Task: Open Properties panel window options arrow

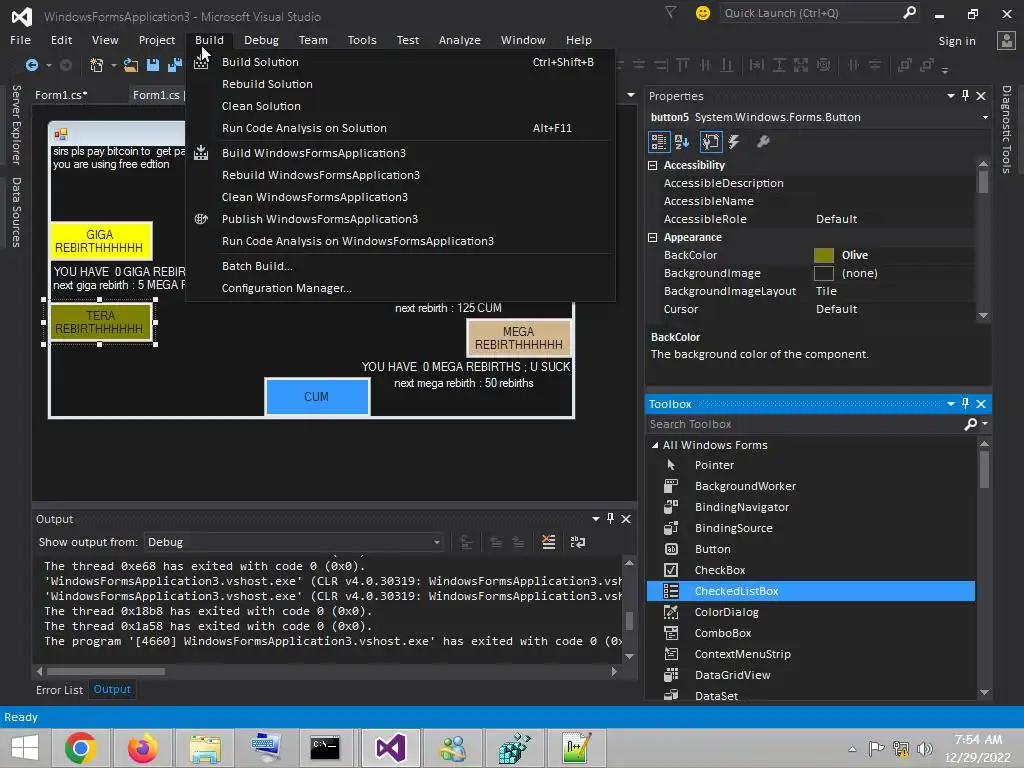Action: pos(951,95)
